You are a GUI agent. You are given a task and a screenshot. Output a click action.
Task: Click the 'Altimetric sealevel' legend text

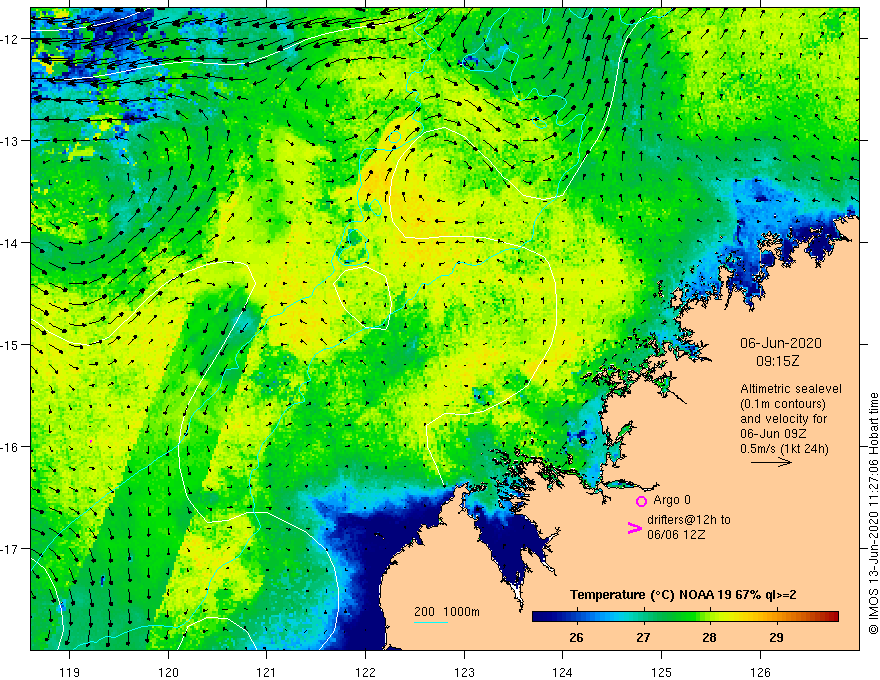point(791,389)
